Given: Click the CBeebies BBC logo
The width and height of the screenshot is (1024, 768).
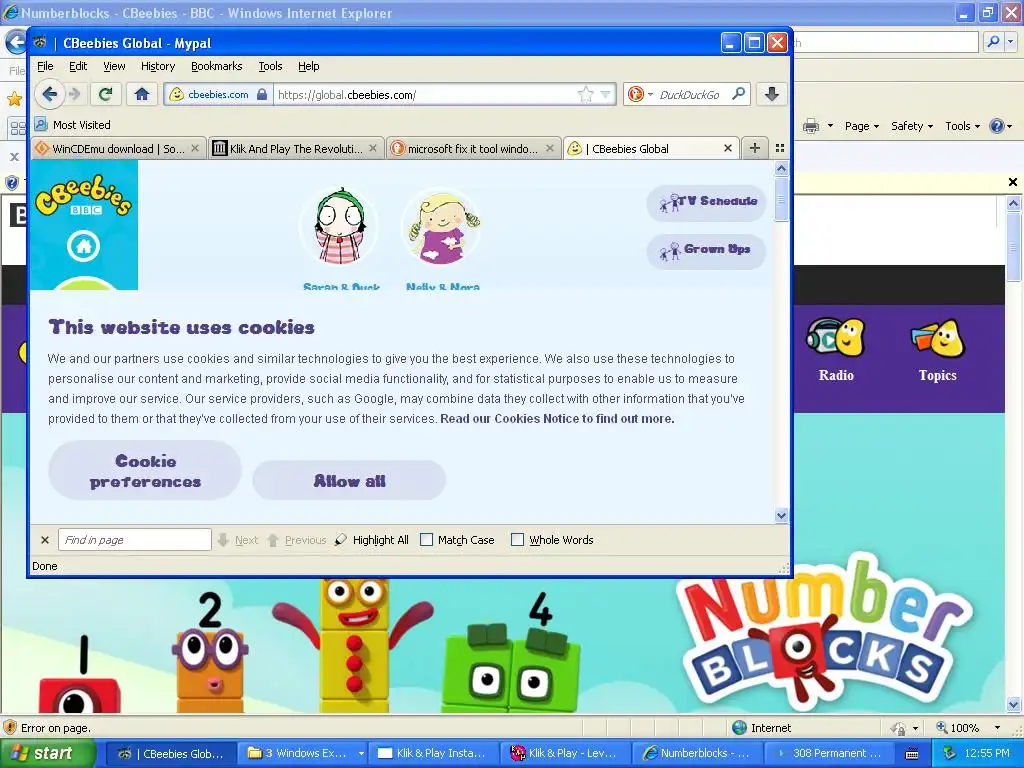Looking at the screenshot, I should [84, 195].
